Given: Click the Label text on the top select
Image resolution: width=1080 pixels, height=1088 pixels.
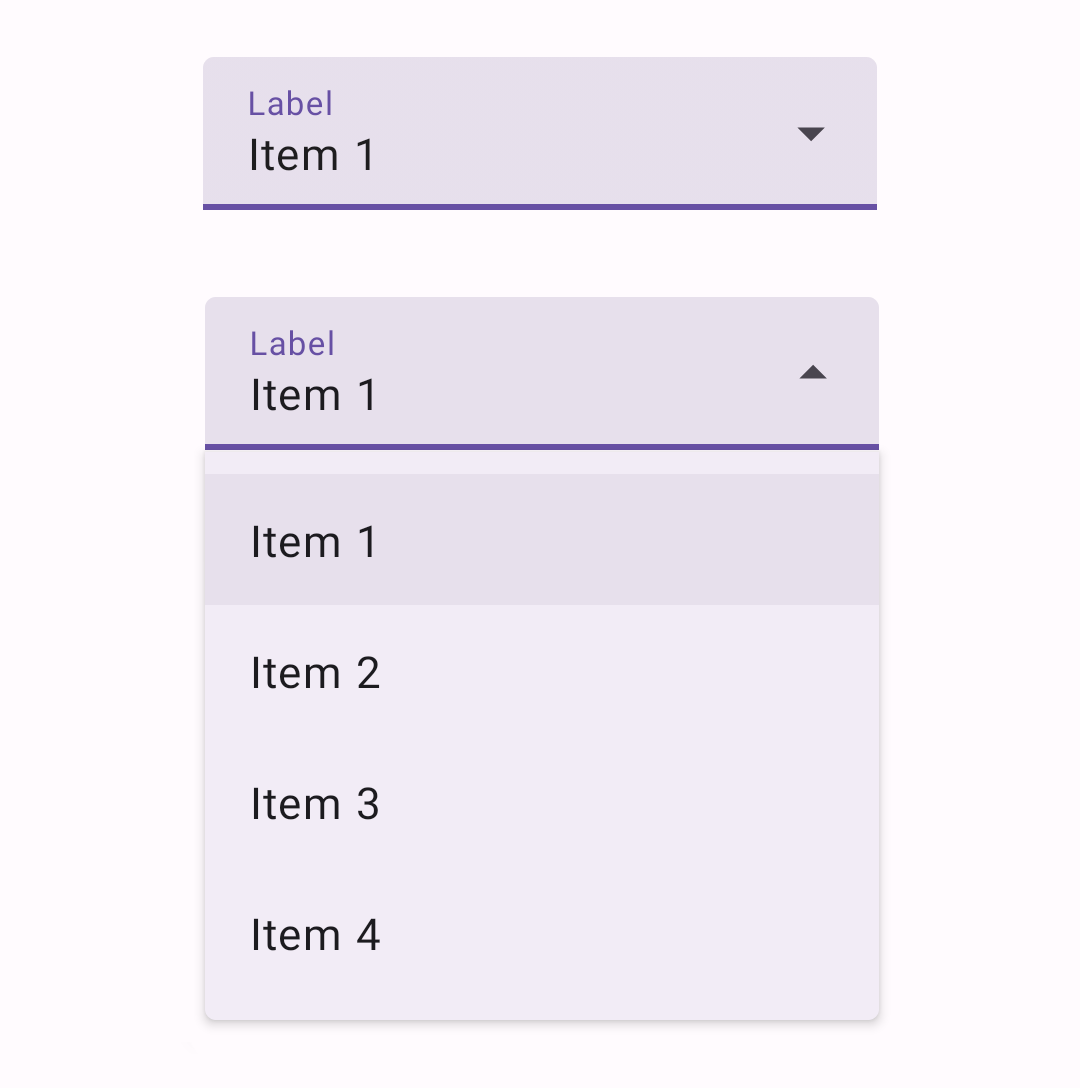Looking at the screenshot, I should click(x=290, y=103).
